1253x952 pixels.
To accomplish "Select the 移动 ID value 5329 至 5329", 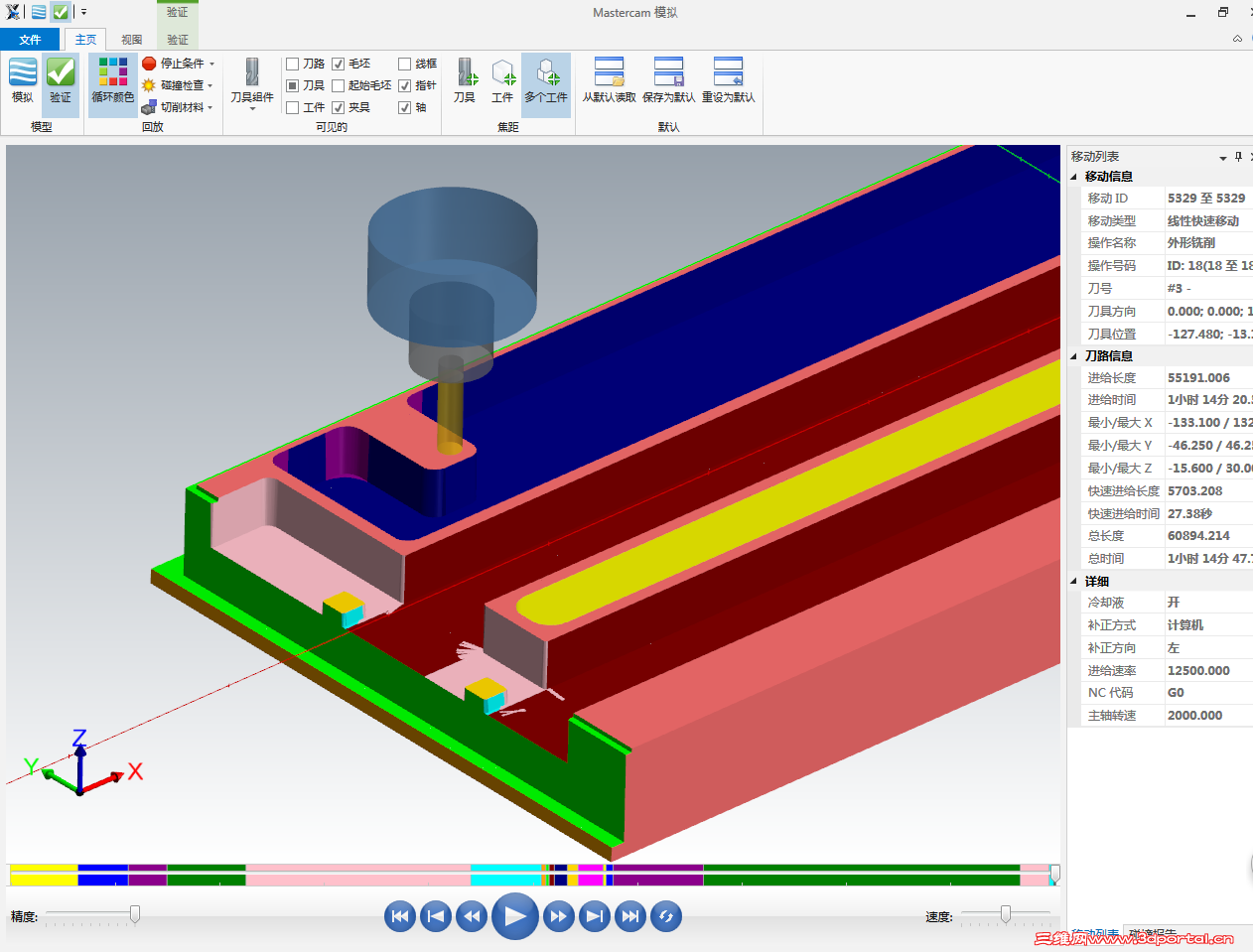I will tap(1206, 199).
